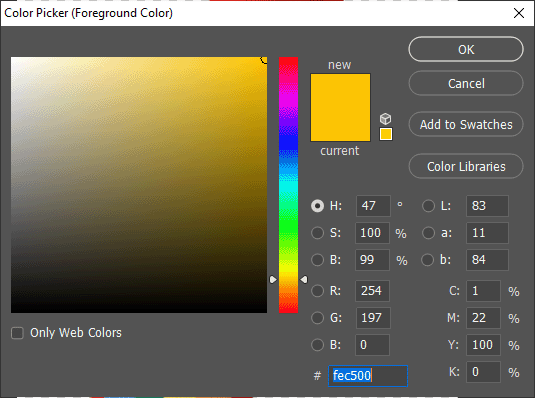Click the Y yellow field showing 100
The width and height of the screenshot is (535, 398).
(483, 345)
